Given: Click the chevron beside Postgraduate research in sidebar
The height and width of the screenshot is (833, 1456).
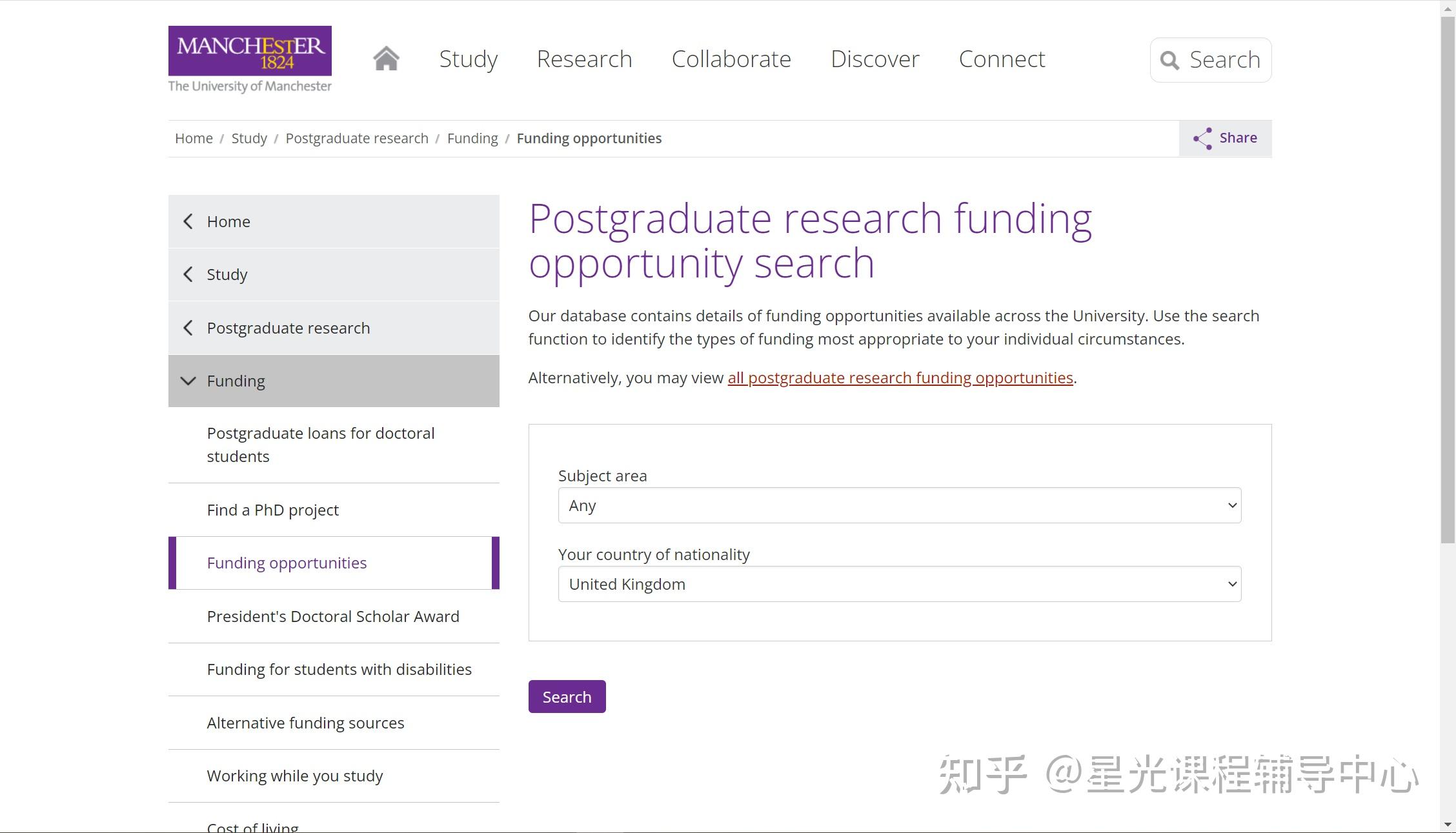Looking at the screenshot, I should point(188,328).
